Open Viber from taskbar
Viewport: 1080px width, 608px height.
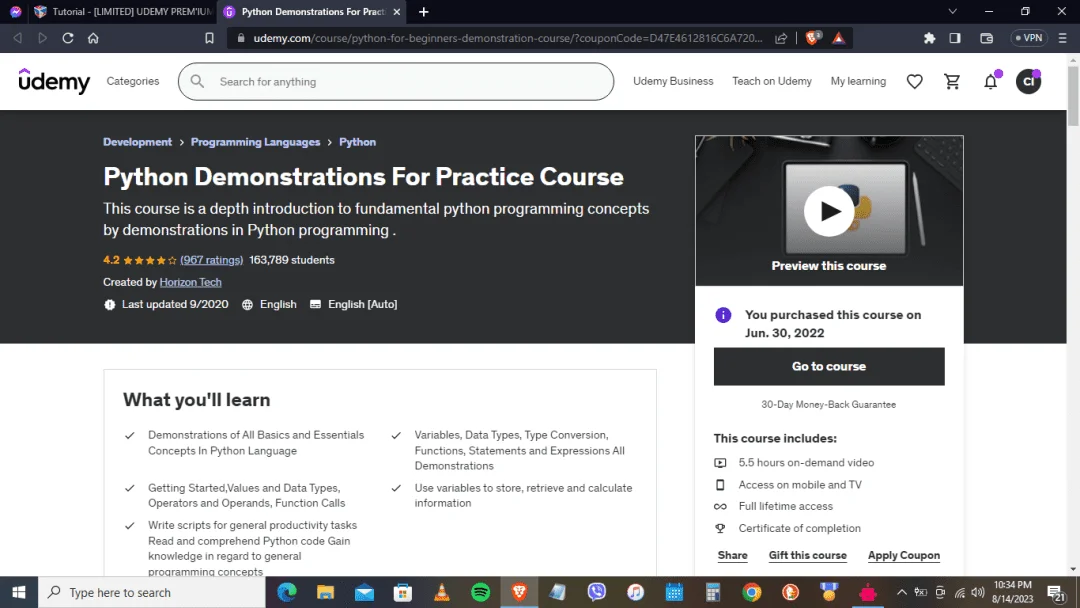[596, 592]
